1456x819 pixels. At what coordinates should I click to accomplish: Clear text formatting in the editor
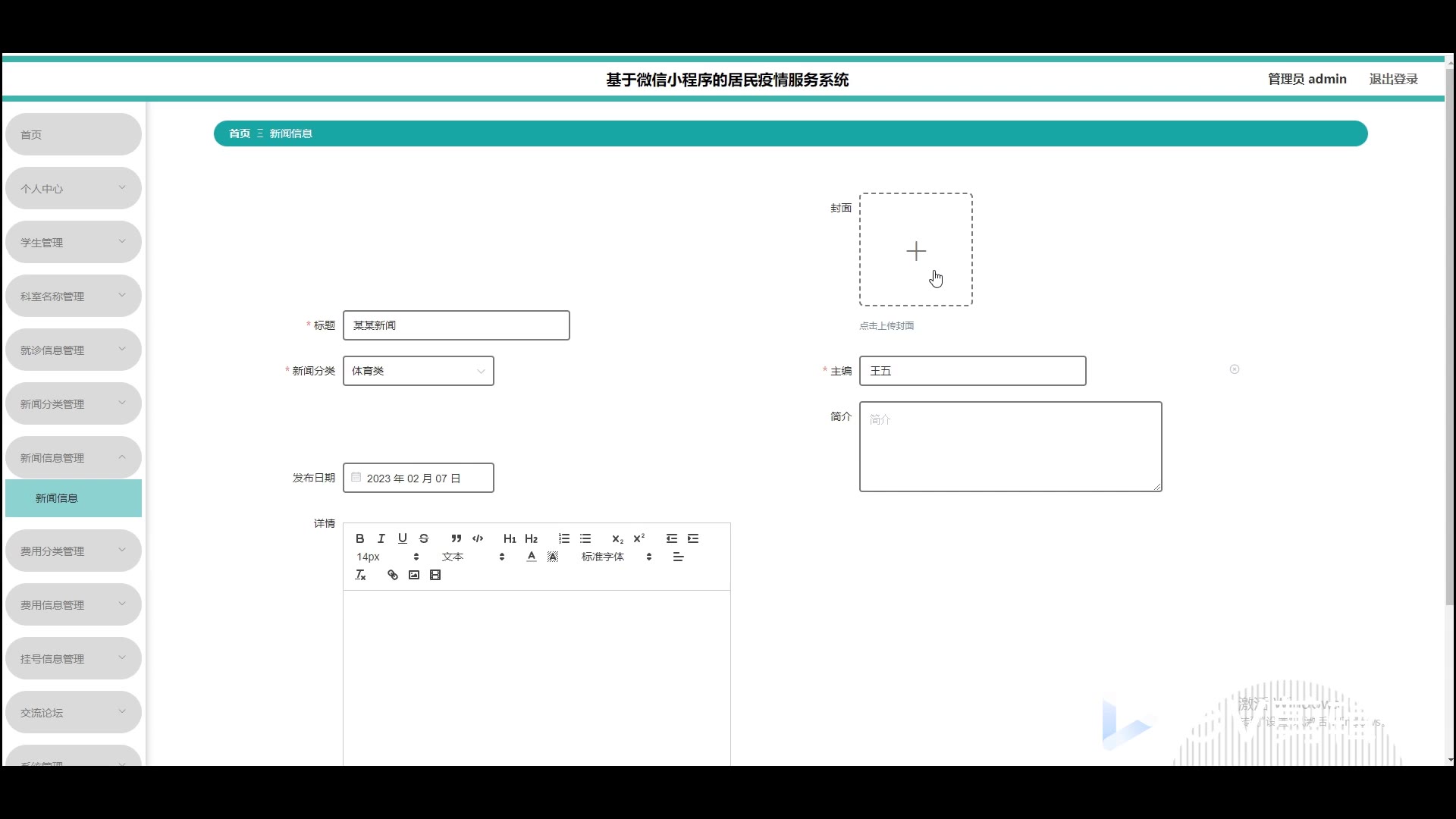pos(361,575)
